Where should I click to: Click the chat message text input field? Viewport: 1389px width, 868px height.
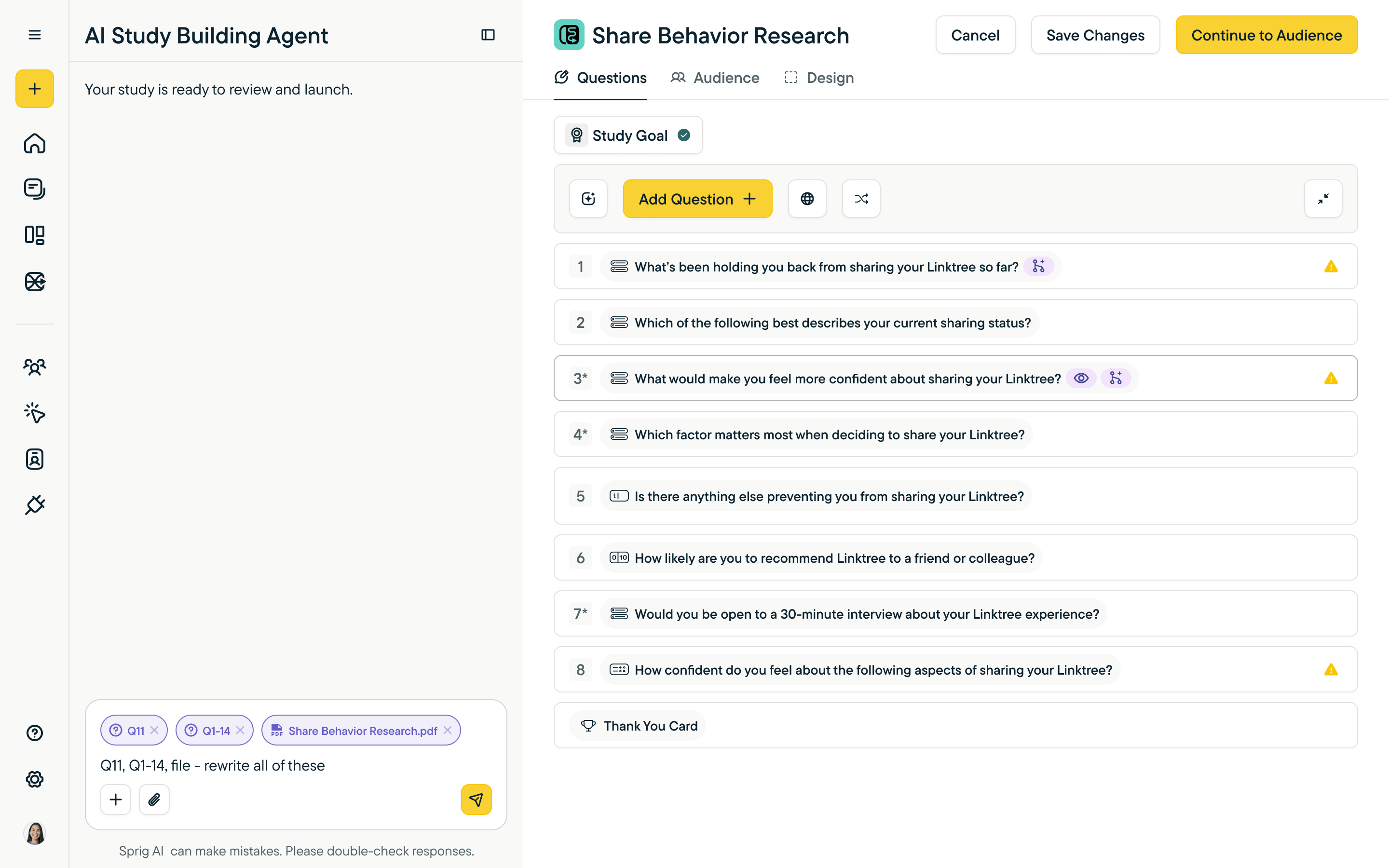pyautogui.click(x=296, y=765)
